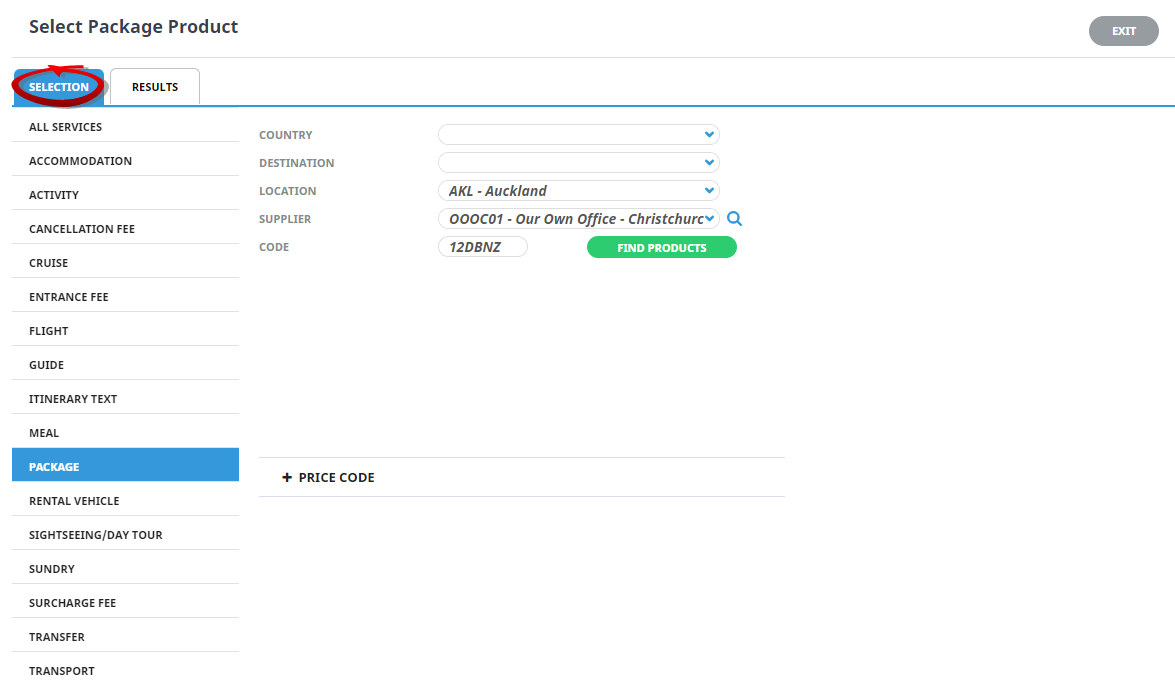Expand the Price Code section
1175x685 pixels.
point(329,478)
